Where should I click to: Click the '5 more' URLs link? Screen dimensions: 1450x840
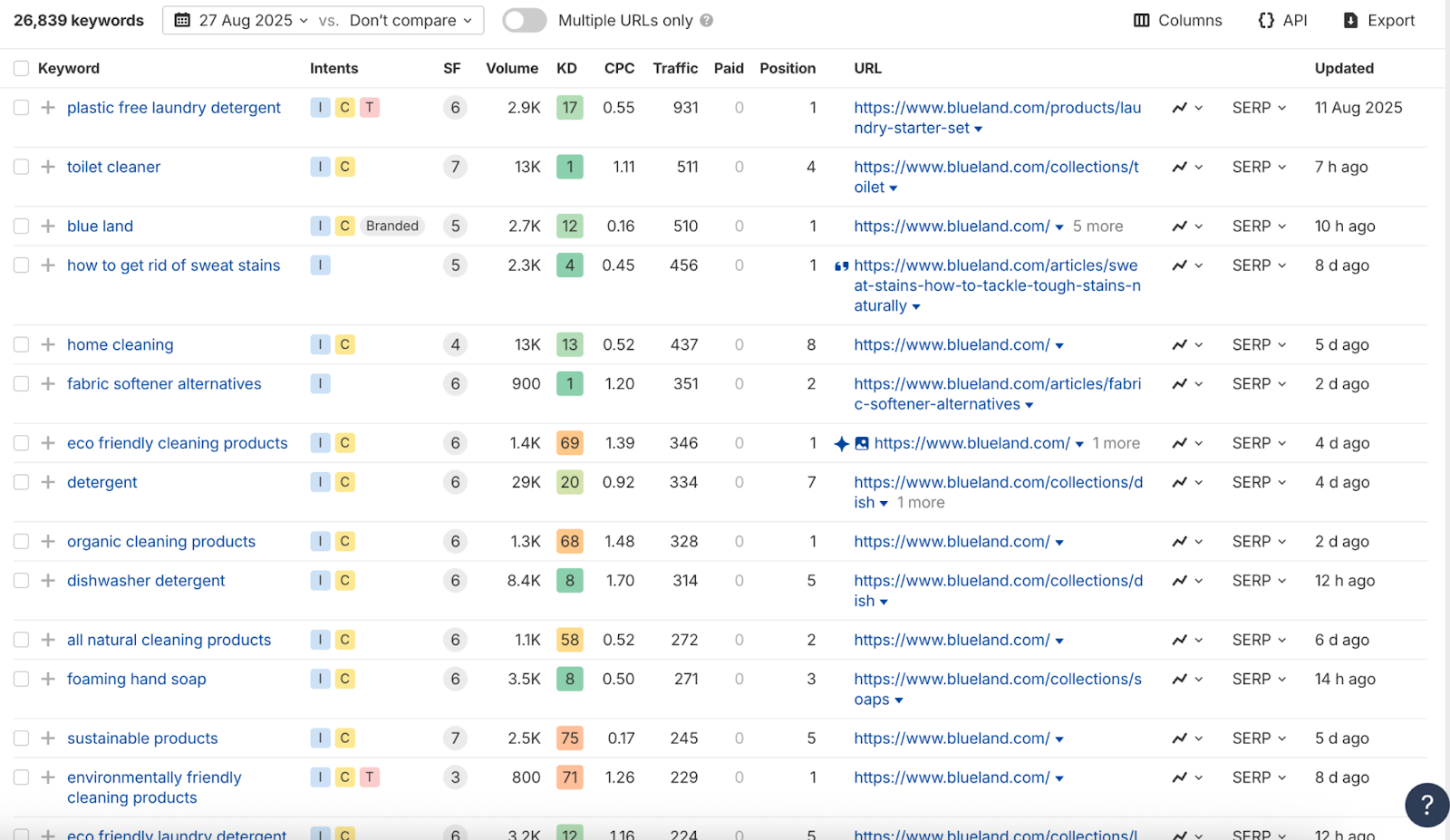click(1097, 227)
